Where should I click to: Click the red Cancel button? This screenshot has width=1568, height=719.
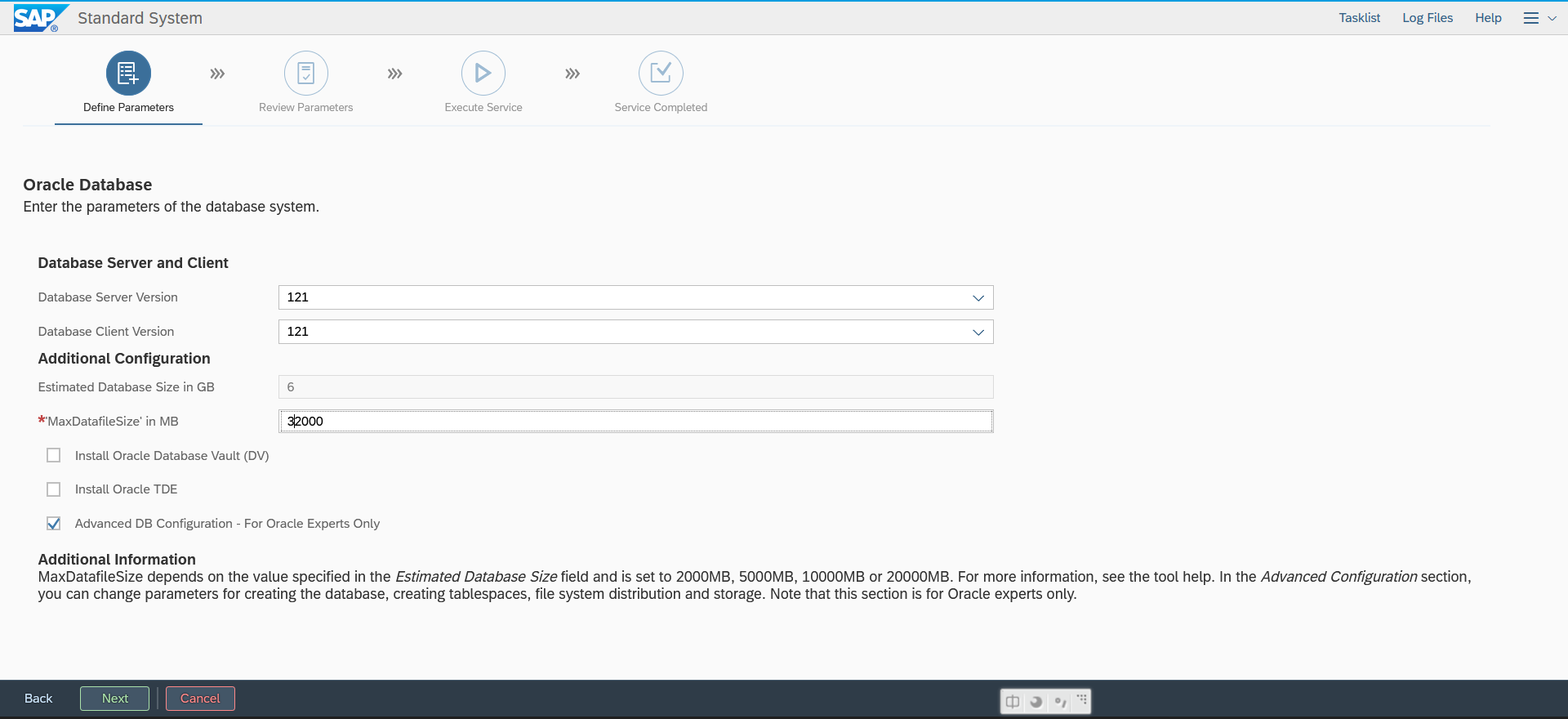tap(200, 699)
